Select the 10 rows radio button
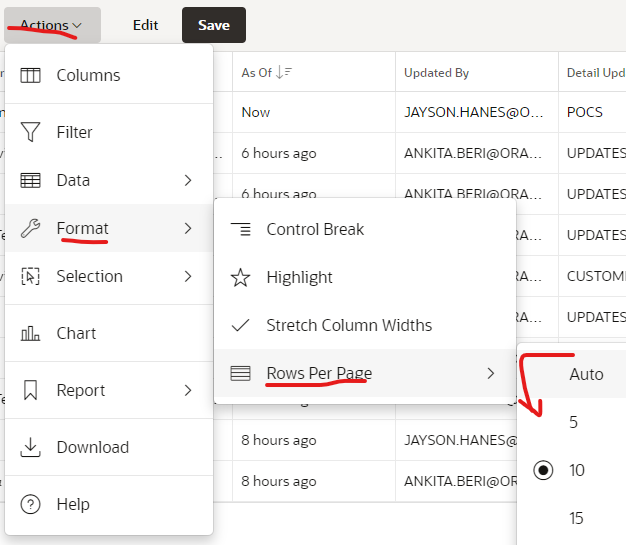This screenshot has height=545, width=626. coord(543,470)
